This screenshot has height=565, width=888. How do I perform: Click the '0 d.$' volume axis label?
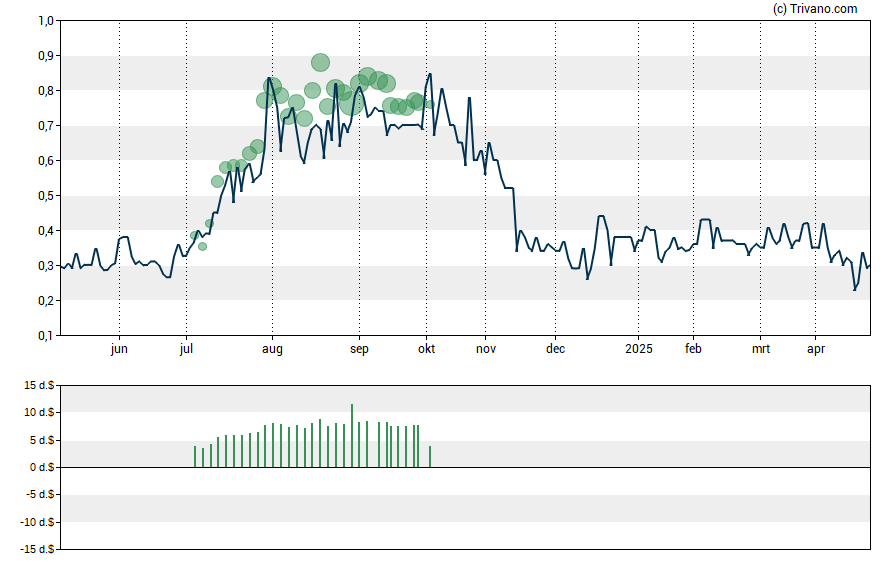pos(42,467)
